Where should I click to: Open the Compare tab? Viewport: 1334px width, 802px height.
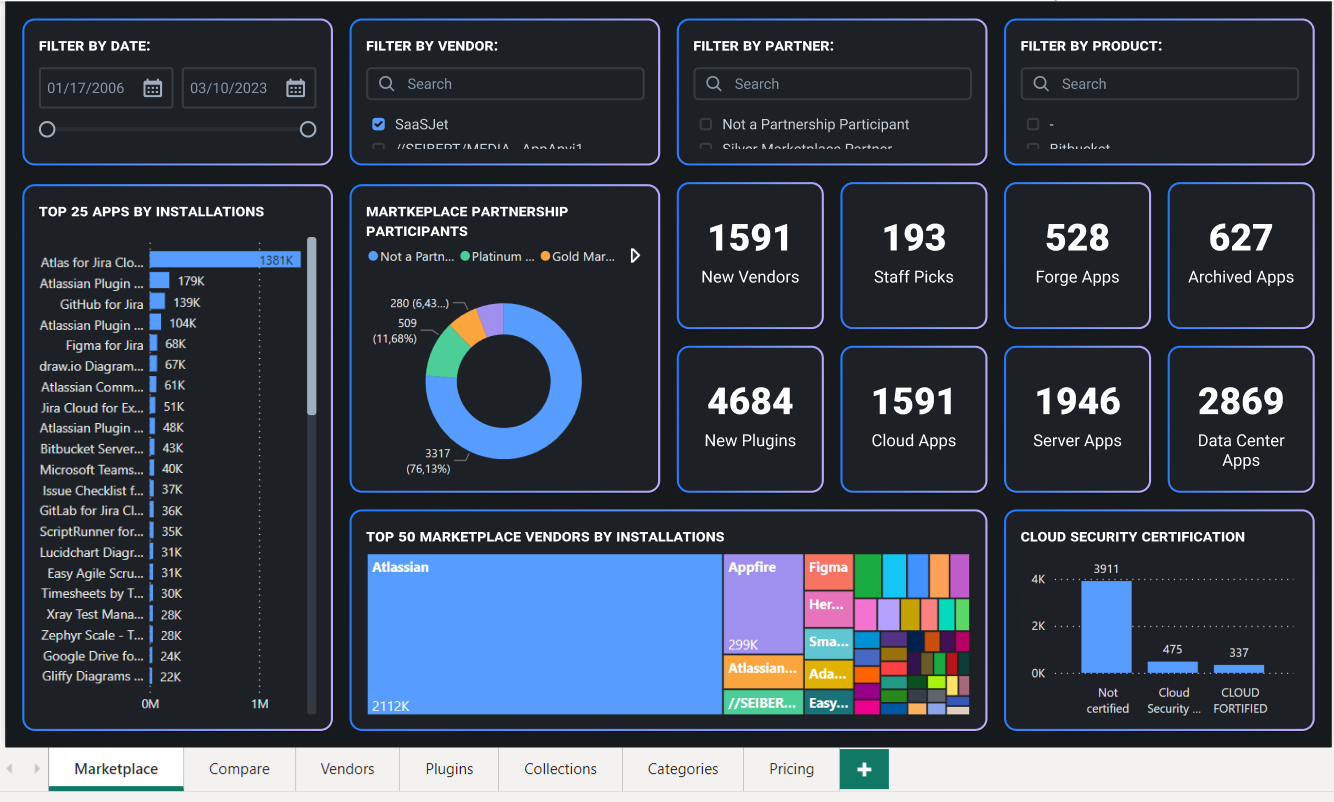coord(239,769)
